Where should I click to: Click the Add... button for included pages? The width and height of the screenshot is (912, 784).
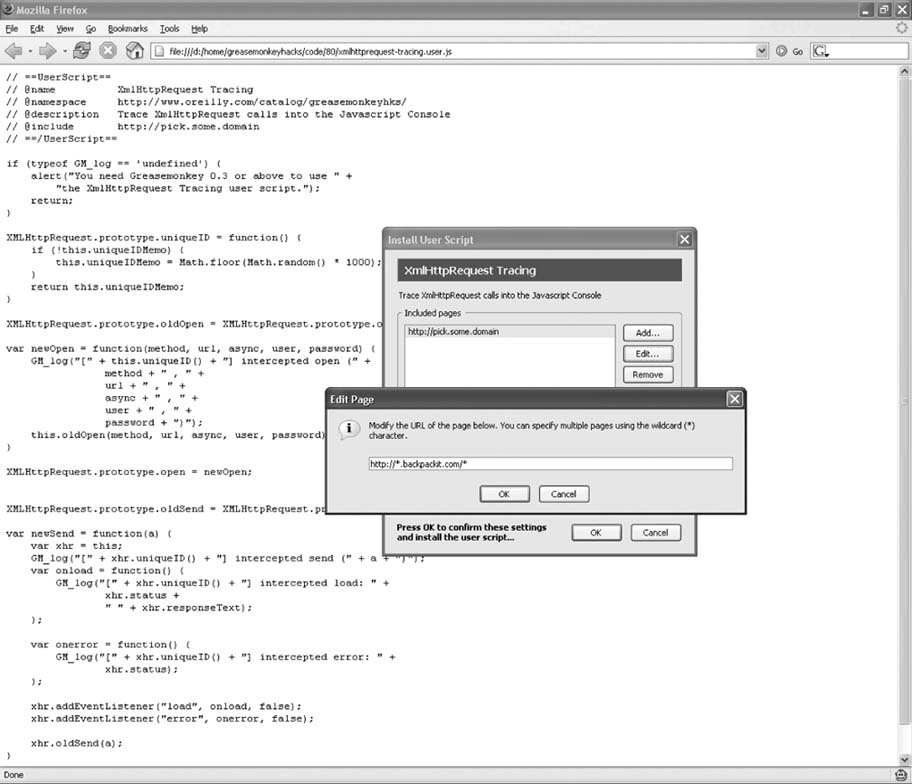coord(647,332)
